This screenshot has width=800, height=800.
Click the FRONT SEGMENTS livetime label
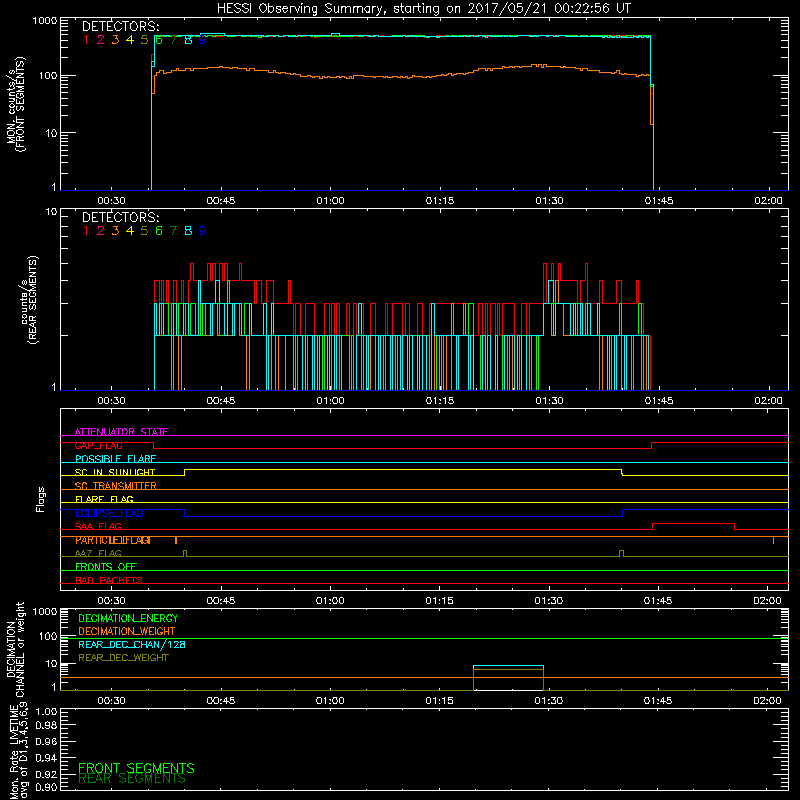tap(136, 768)
